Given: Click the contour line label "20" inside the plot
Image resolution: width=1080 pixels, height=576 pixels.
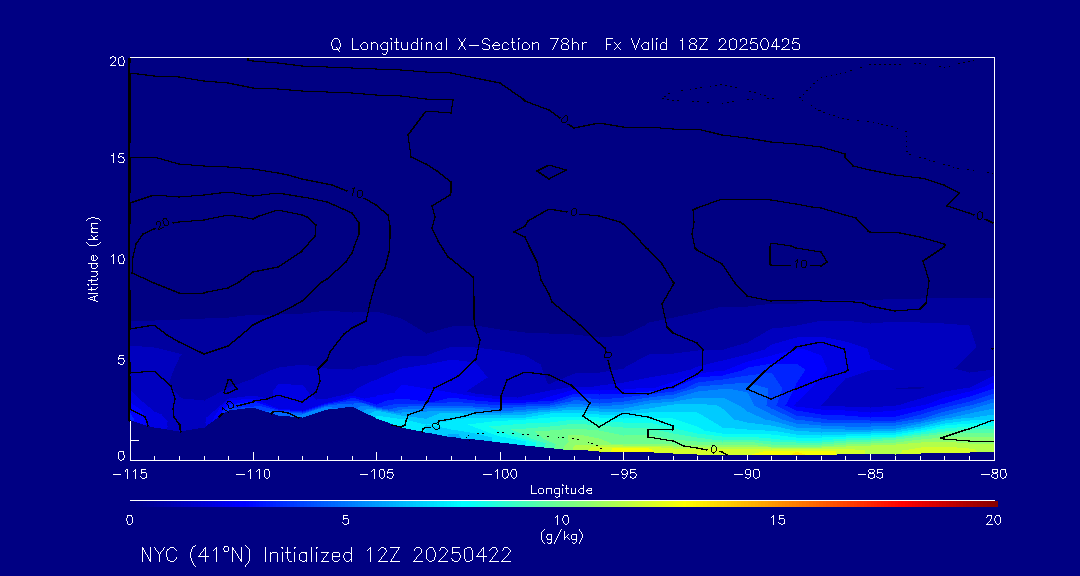Looking at the screenshot, I should tap(163, 224).
